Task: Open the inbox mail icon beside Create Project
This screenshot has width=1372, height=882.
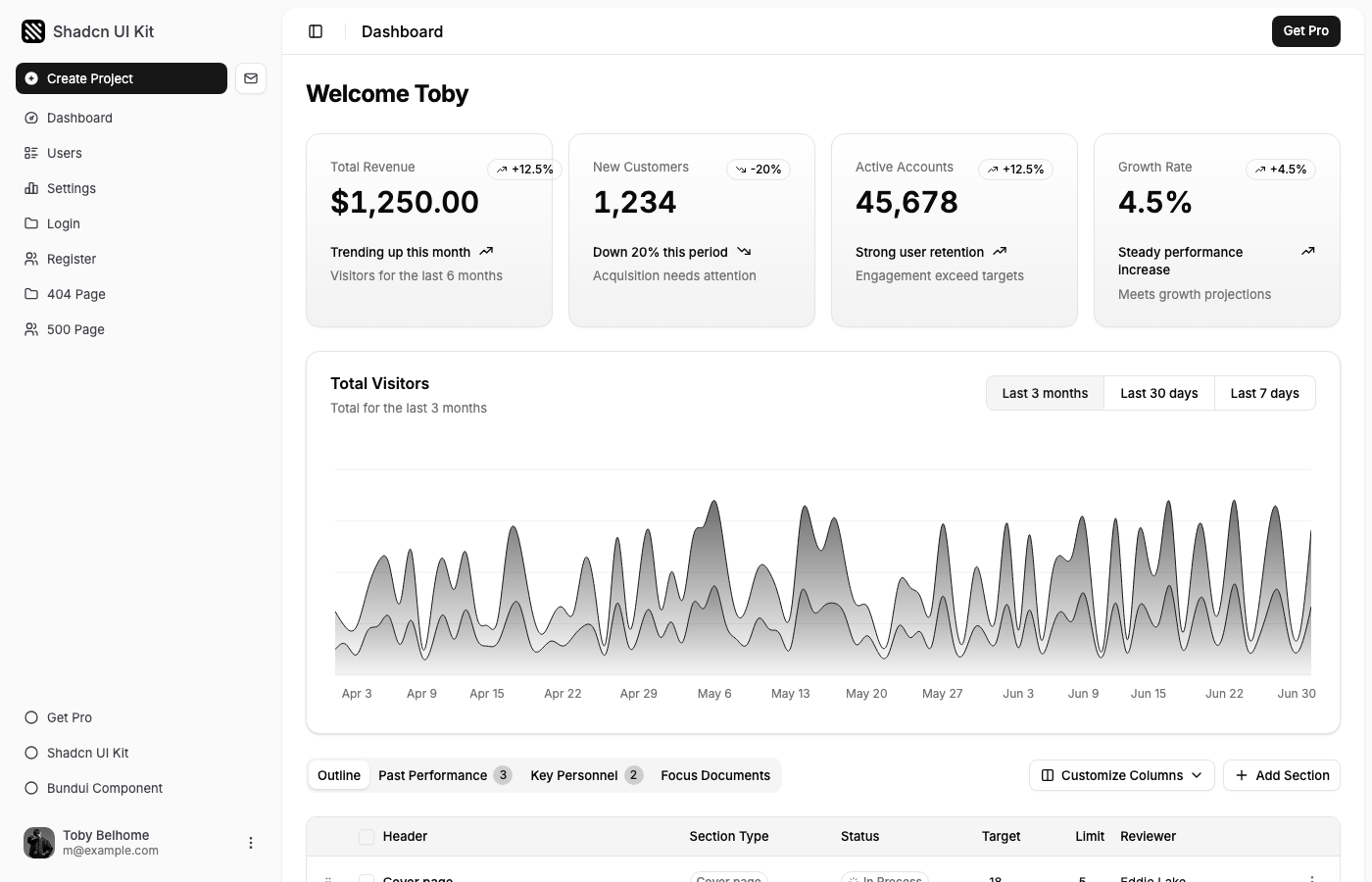Action: [x=251, y=78]
